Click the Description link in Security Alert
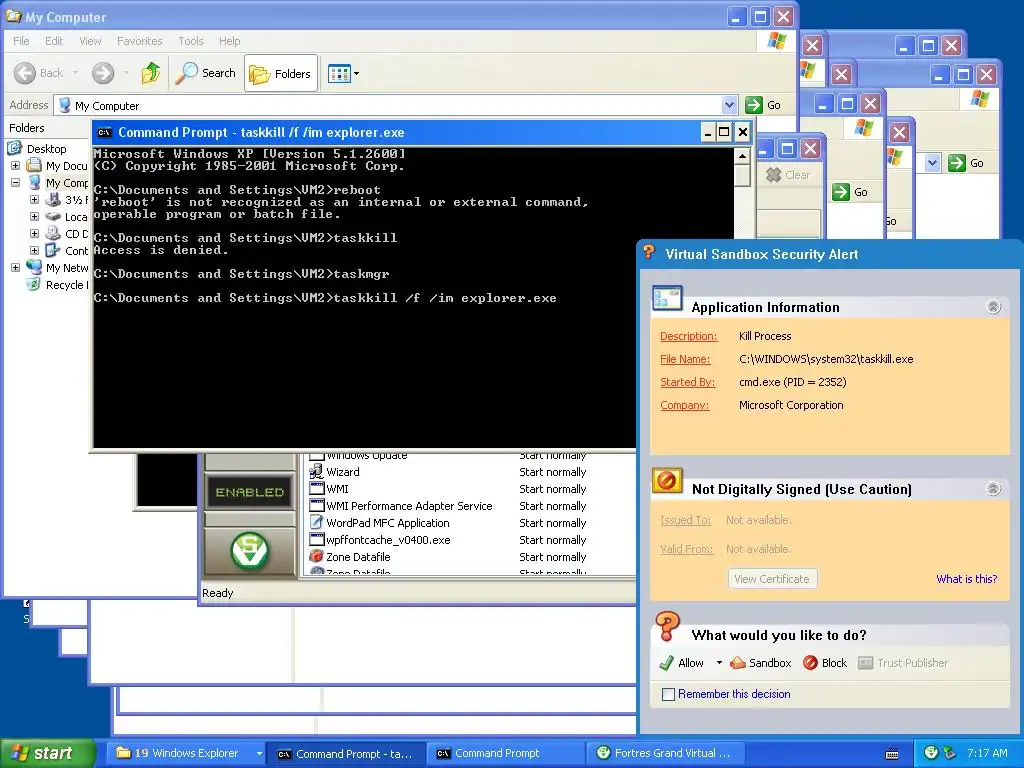Screen dimensions: 1024x768 [688, 336]
